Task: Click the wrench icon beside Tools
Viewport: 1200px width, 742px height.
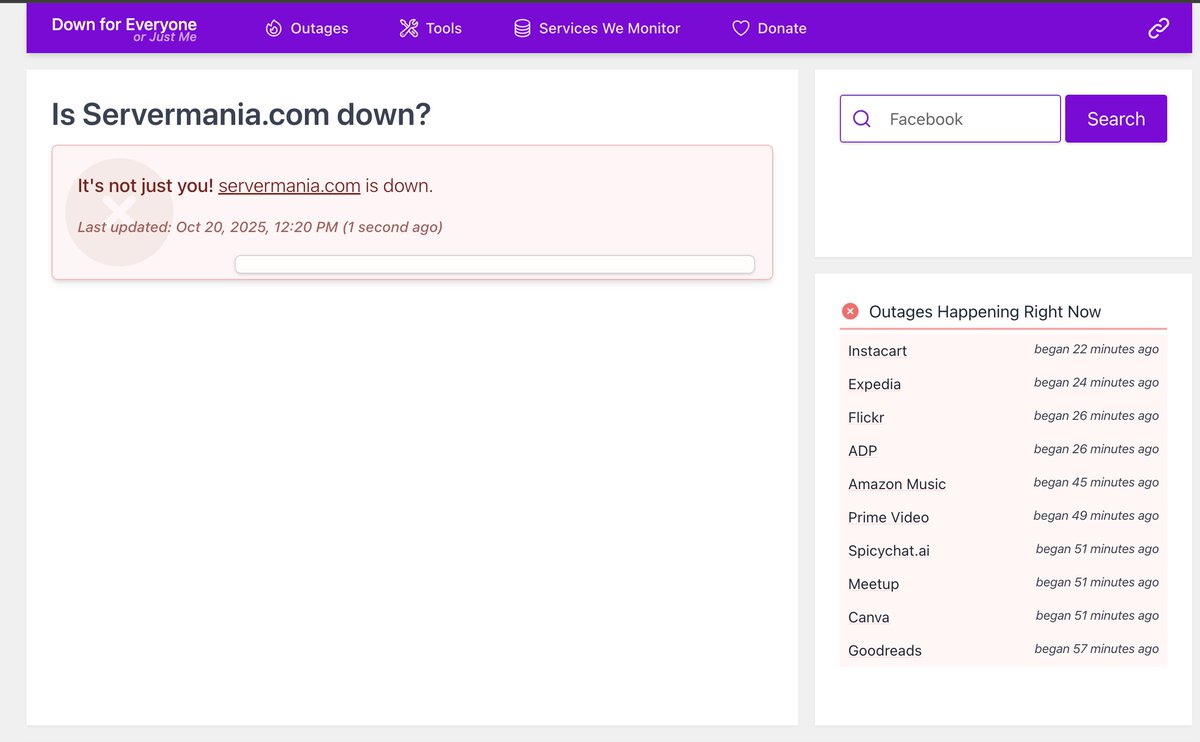Action: 408,28
